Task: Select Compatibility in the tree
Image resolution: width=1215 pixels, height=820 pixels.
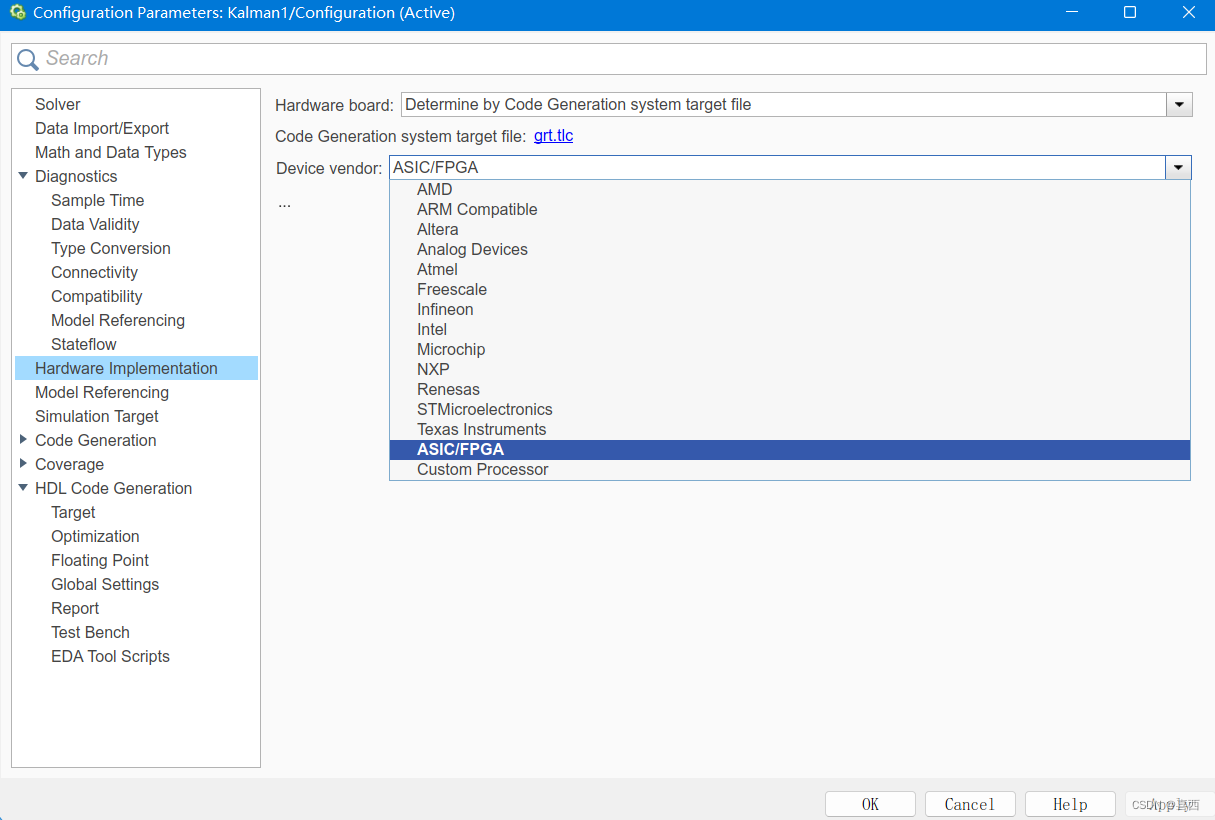Action: click(97, 297)
